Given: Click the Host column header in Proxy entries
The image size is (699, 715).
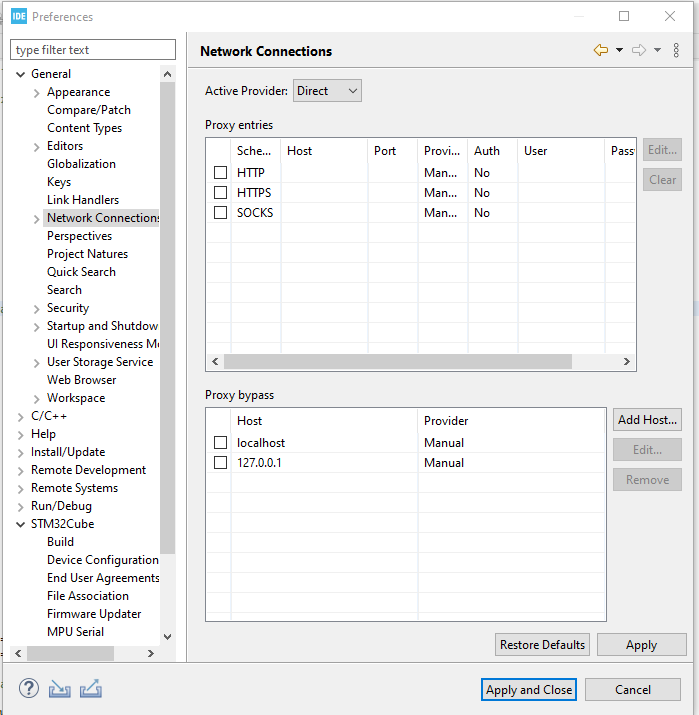Looking at the screenshot, I should [x=325, y=151].
